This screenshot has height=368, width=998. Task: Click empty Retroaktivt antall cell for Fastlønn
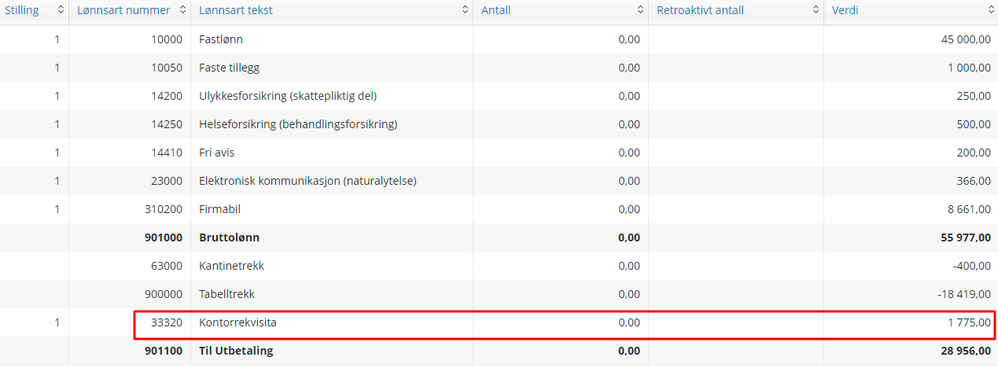(736, 39)
